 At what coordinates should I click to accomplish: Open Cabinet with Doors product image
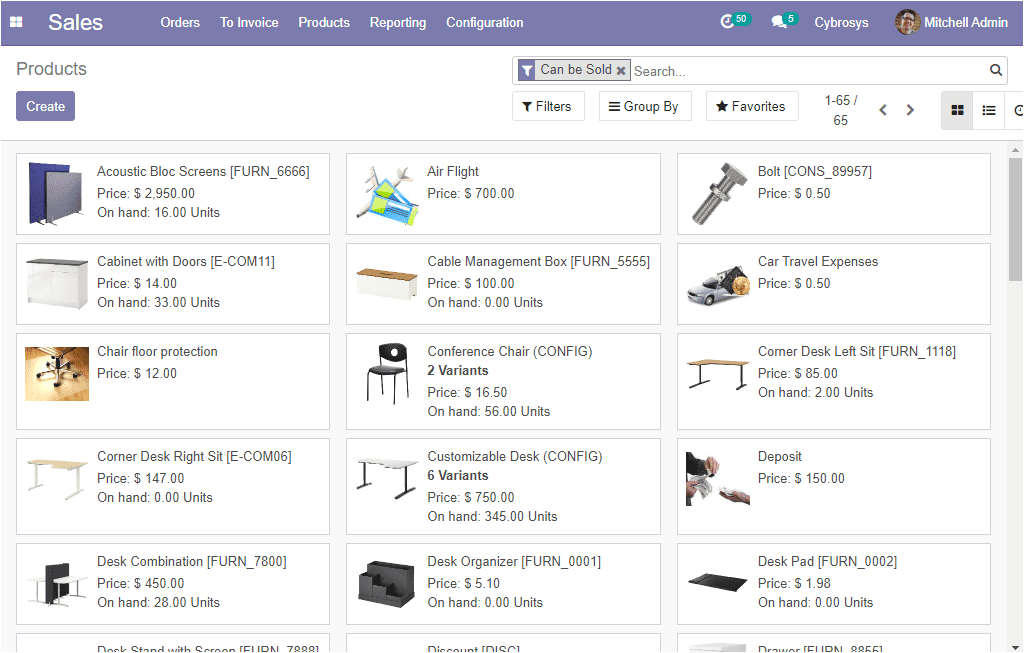(57, 283)
